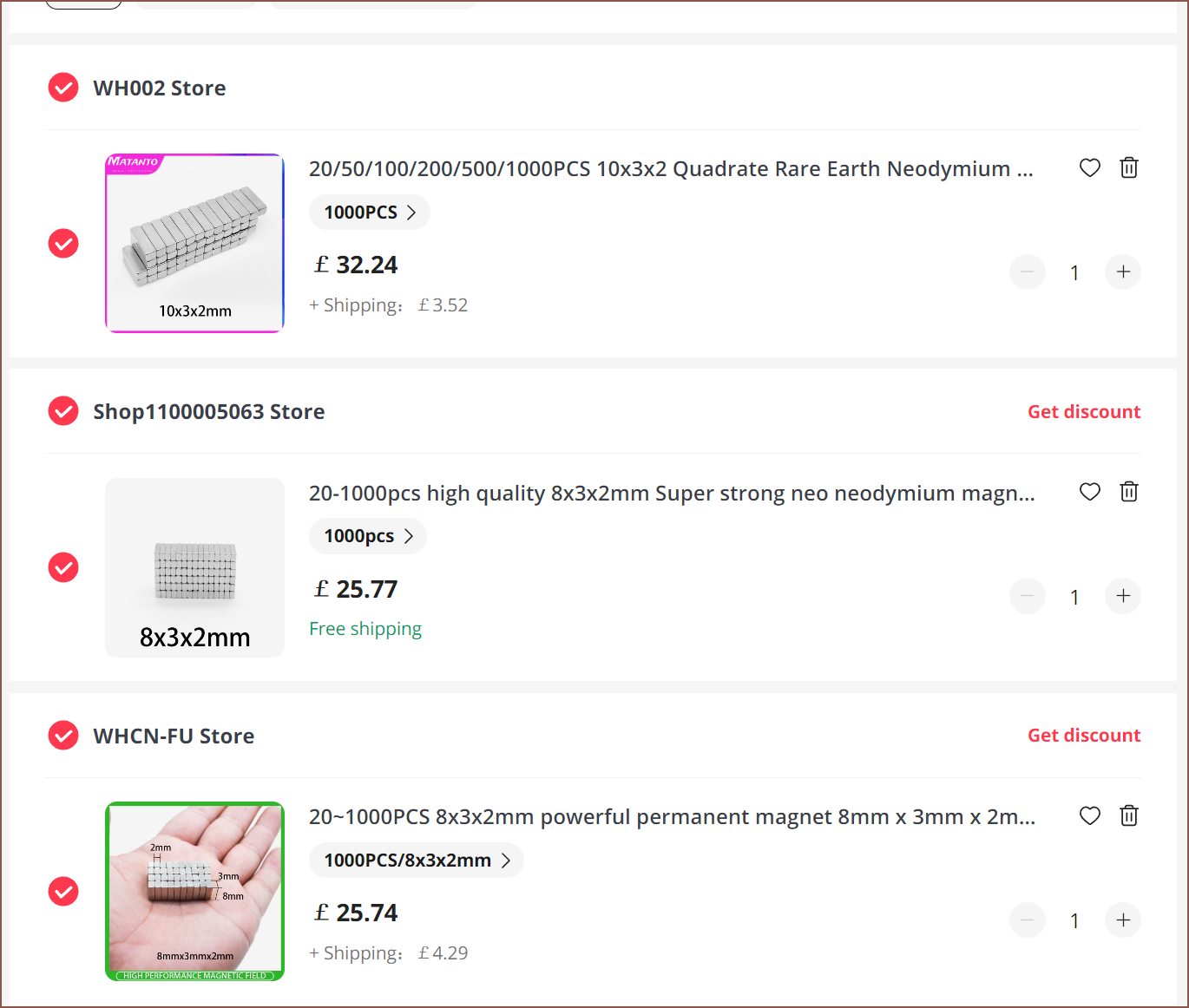Get discount from Shop1100005063 Store
The image size is (1189, 1008).
[1084, 412]
